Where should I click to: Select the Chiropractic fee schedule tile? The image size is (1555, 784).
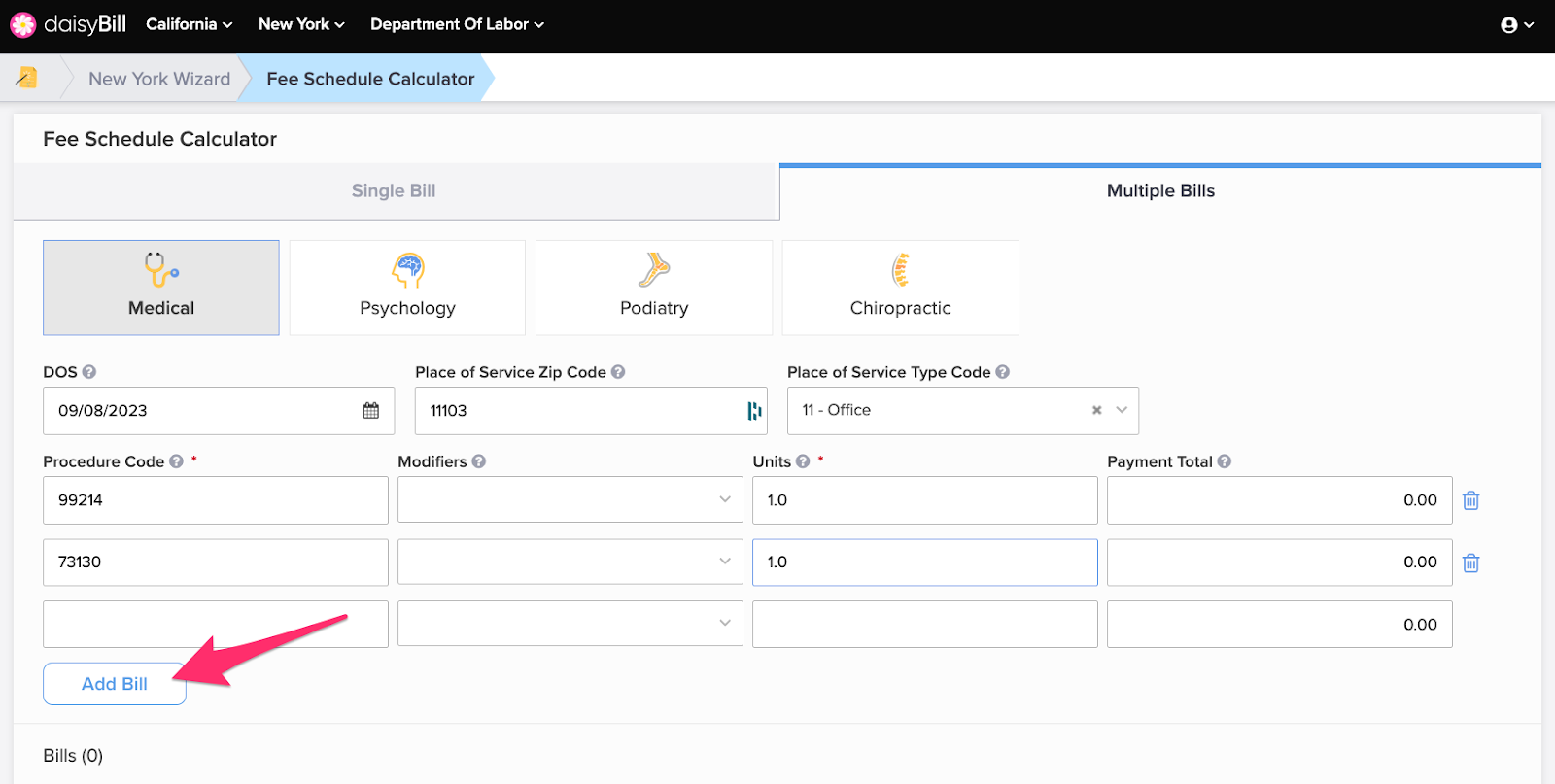point(901,288)
